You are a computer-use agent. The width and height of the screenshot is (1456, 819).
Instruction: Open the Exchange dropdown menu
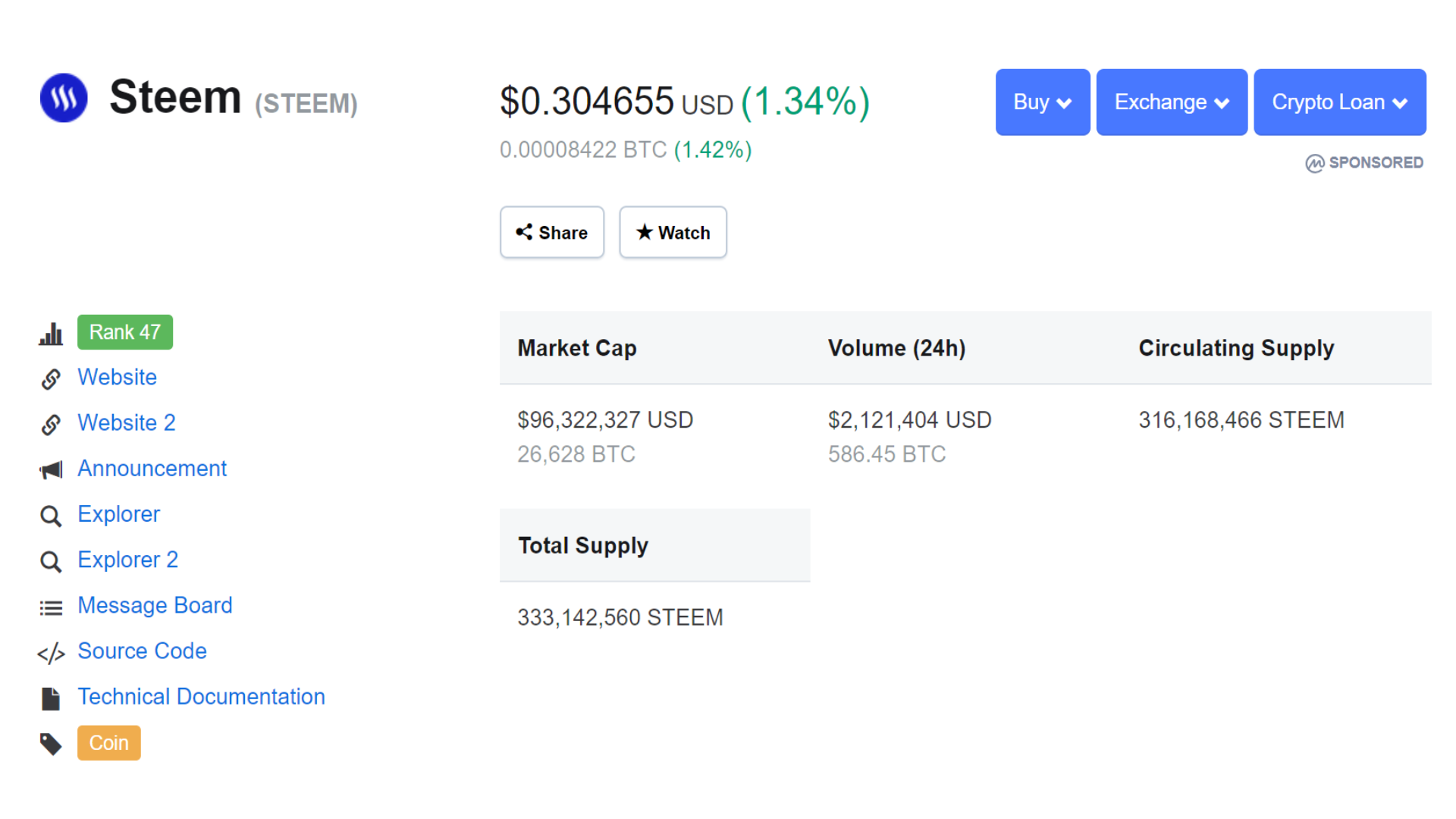click(1171, 102)
